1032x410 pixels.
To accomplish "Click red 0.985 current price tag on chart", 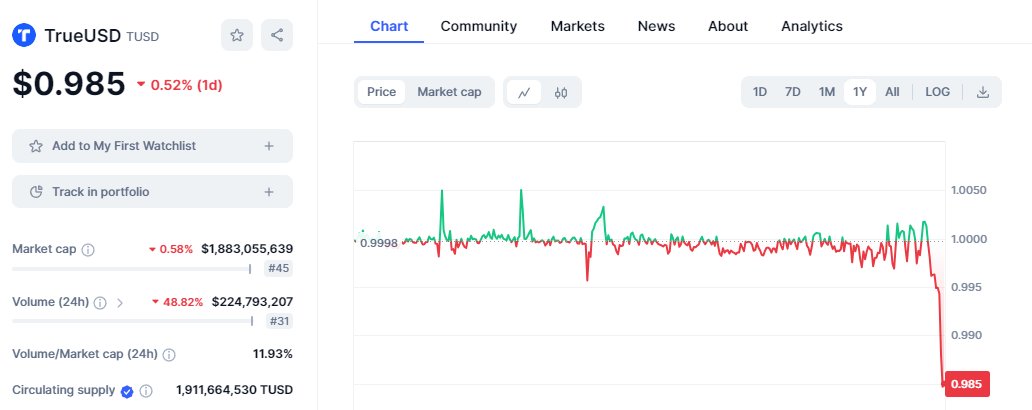I will click(x=967, y=384).
